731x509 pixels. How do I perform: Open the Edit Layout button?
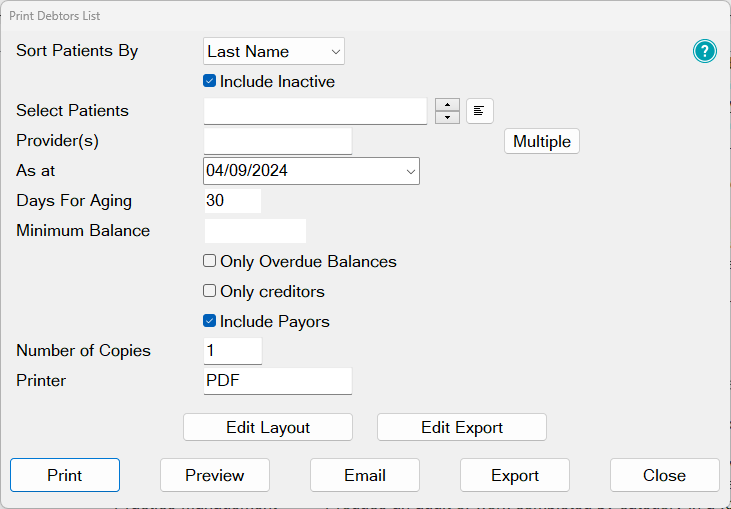(268, 427)
